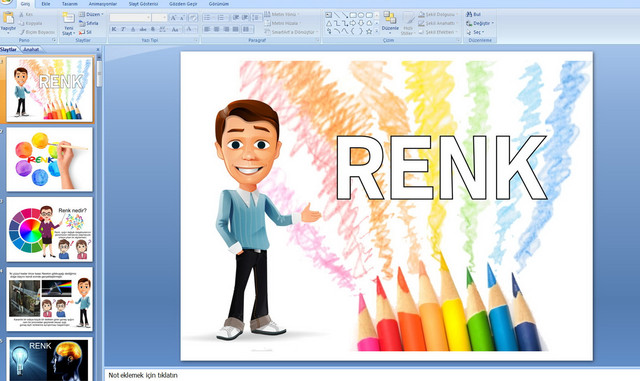Open the Slayt Gösterisi tab

(x=143, y=4)
